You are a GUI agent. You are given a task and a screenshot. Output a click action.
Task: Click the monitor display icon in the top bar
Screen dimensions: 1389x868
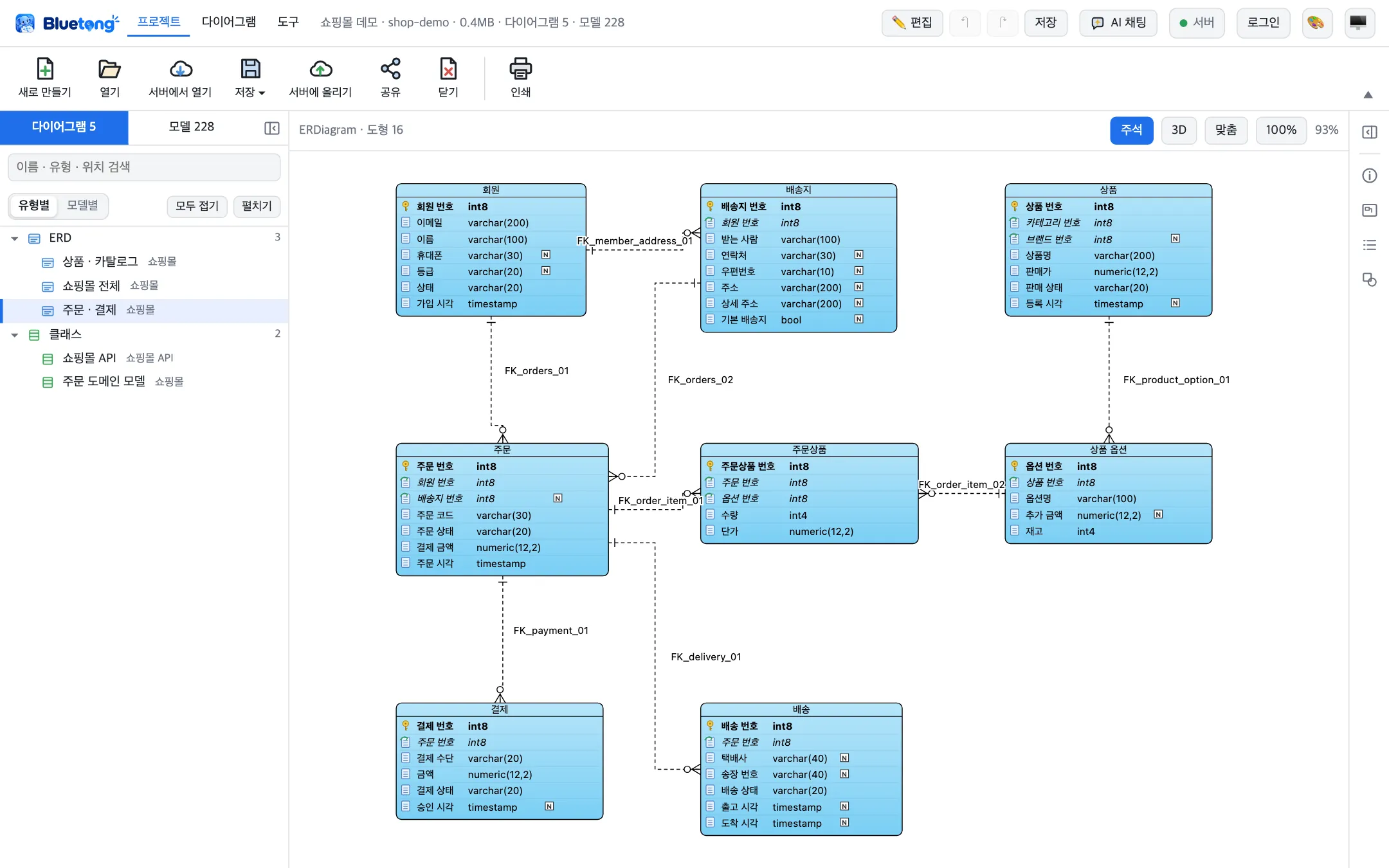pyautogui.click(x=1359, y=23)
